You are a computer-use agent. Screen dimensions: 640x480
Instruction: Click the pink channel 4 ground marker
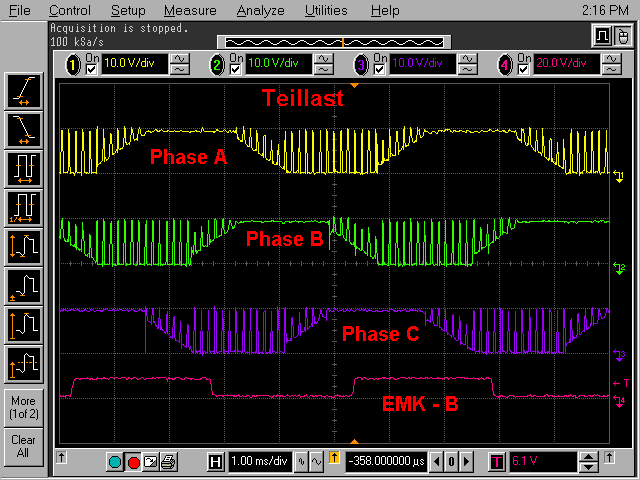coord(619,401)
